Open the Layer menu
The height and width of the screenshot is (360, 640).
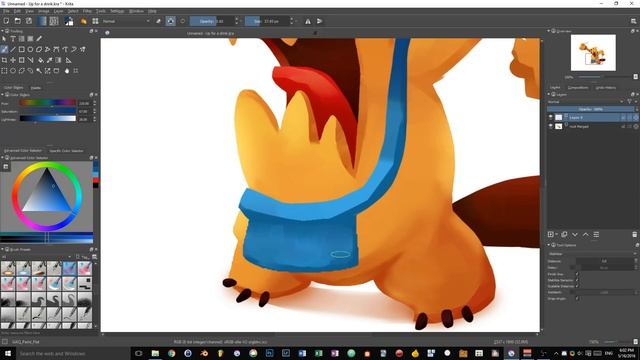click(58, 11)
